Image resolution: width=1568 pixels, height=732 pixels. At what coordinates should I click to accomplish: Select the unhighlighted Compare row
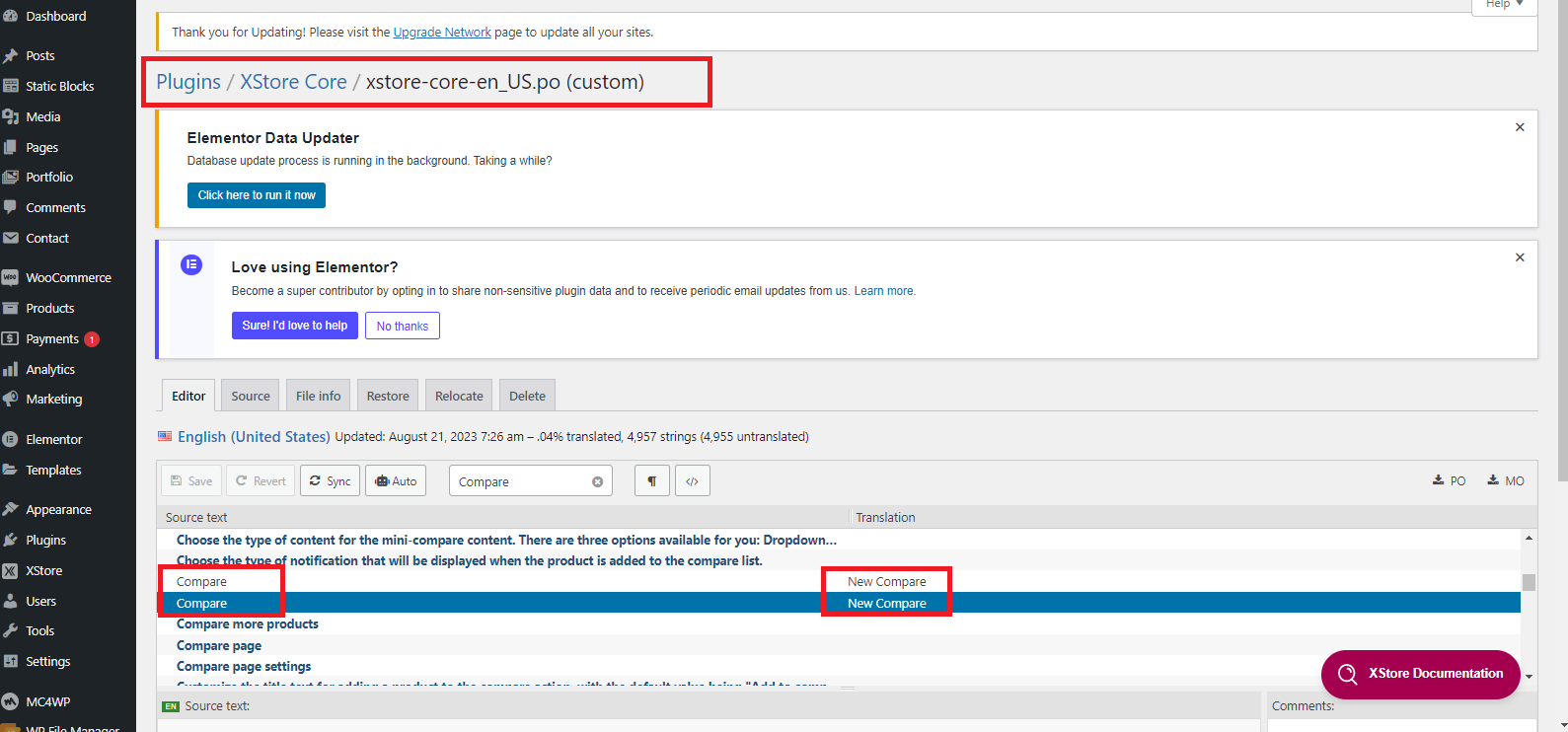[x=838, y=582]
